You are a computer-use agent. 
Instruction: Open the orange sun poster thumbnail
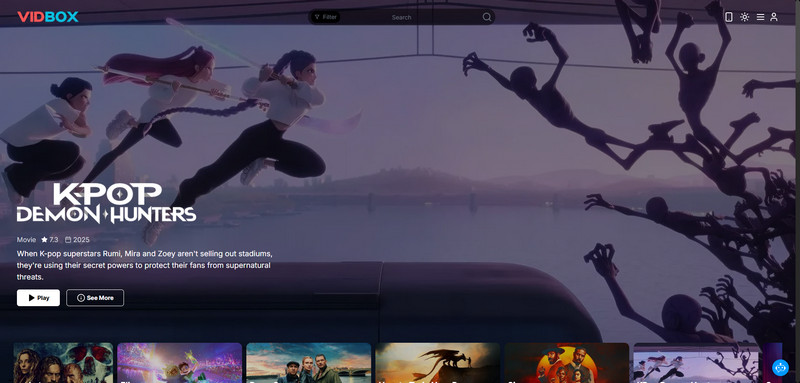click(x=567, y=363)
